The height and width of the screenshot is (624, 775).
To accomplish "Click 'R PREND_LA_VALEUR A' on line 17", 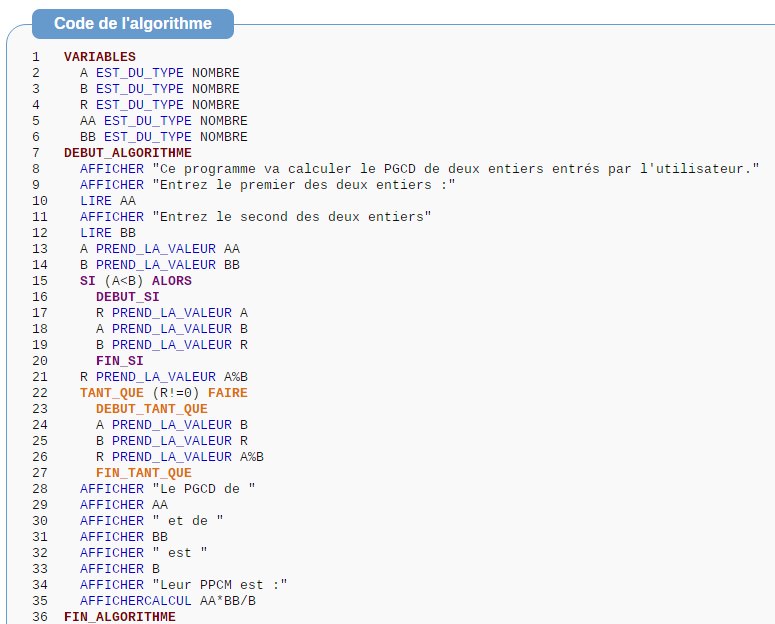I will coord(172,313).
